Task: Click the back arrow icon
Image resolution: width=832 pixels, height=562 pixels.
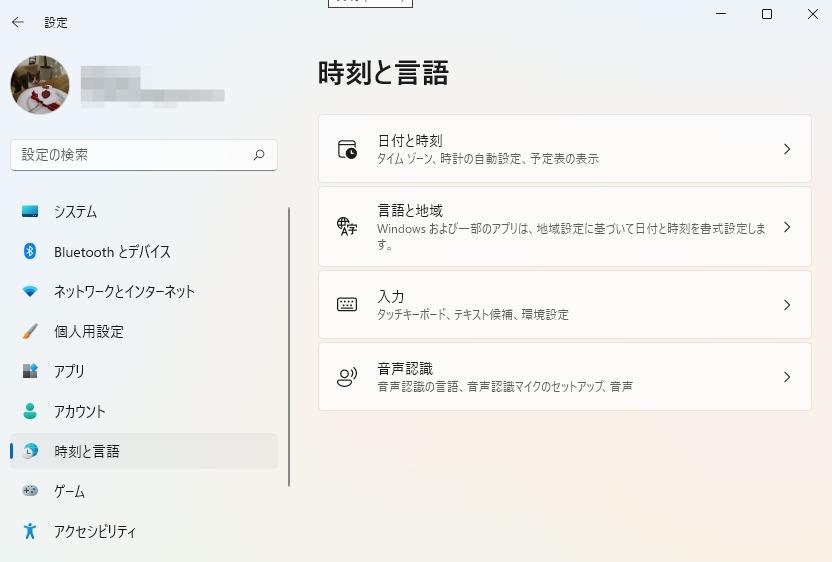Action: 18,22
